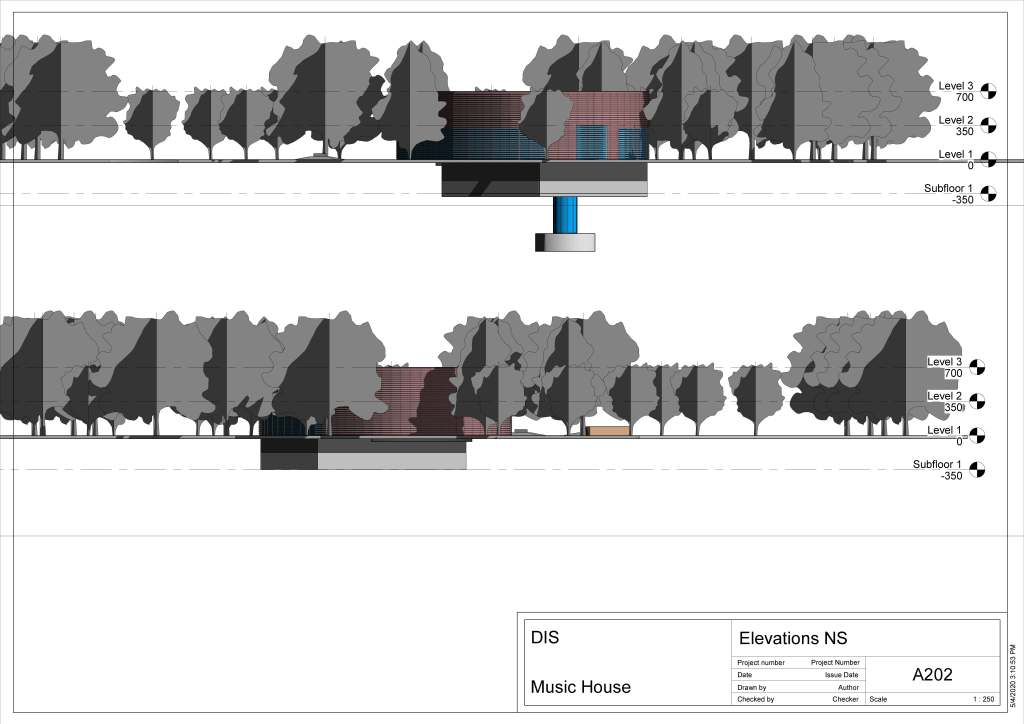Click the Issue Date field value
Viewport: 1024px width, 724px height.
[x=837, y=675]
